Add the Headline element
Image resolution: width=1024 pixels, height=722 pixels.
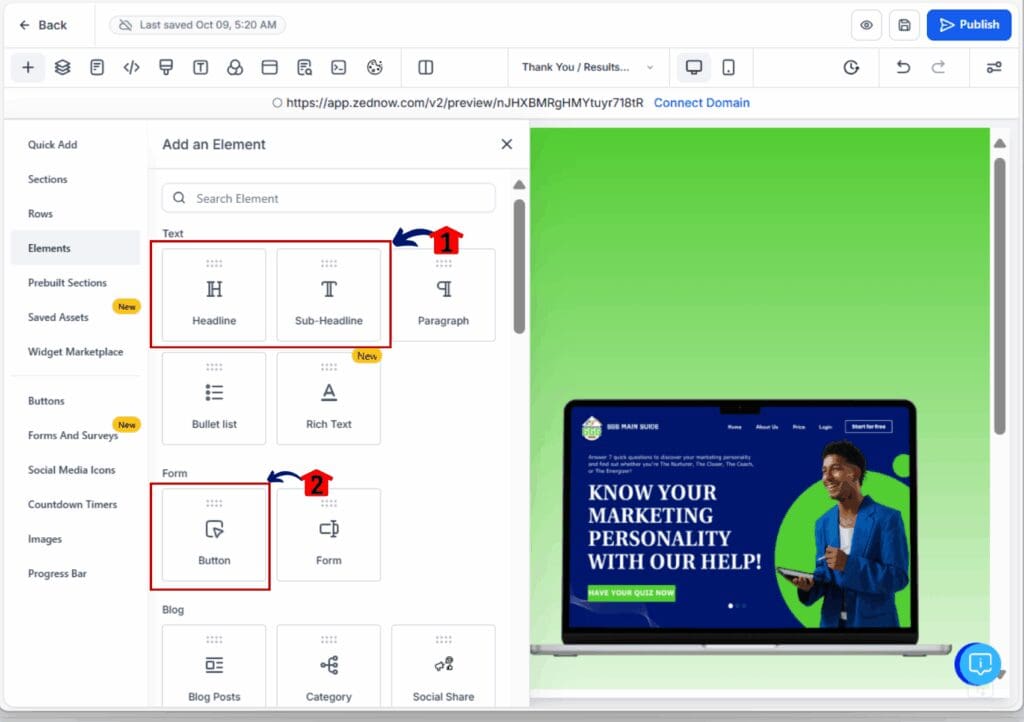coord(214,296)
